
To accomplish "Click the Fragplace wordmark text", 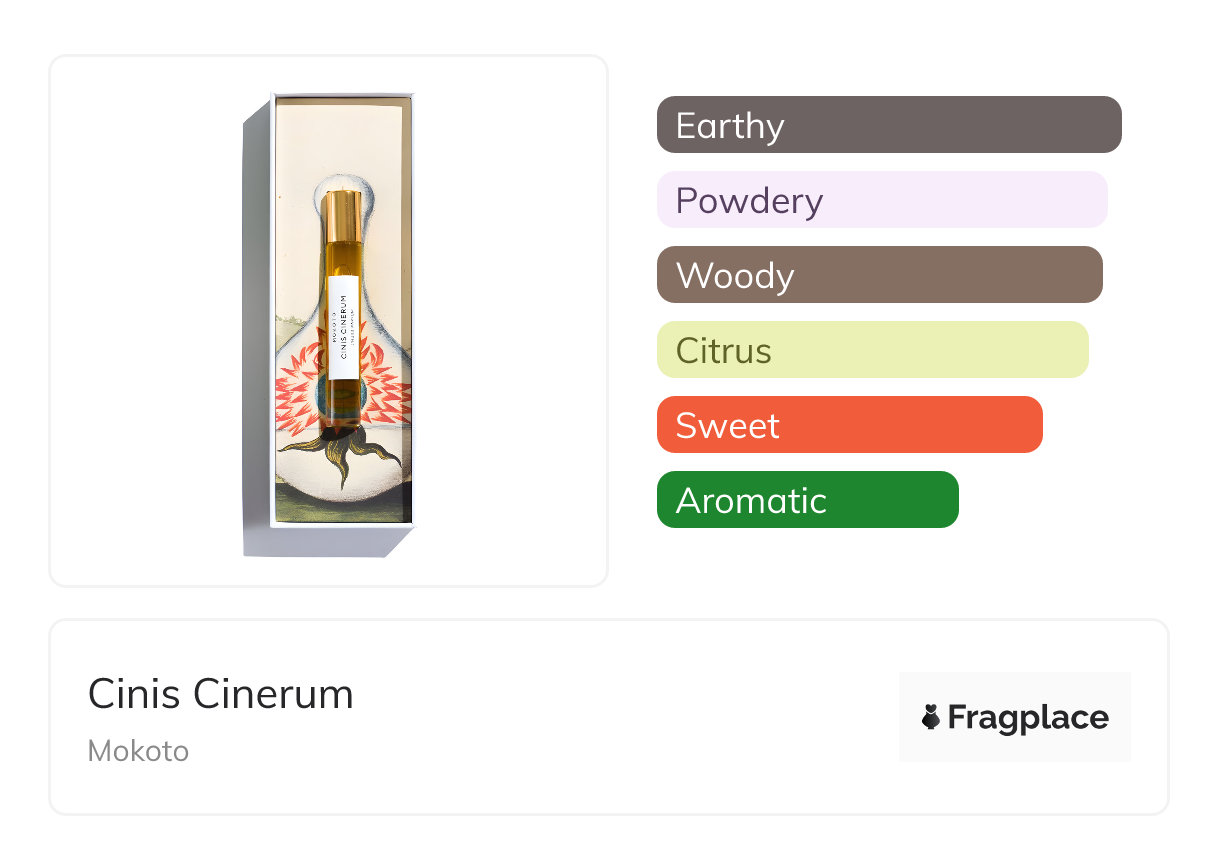I will click(1028, 717).
